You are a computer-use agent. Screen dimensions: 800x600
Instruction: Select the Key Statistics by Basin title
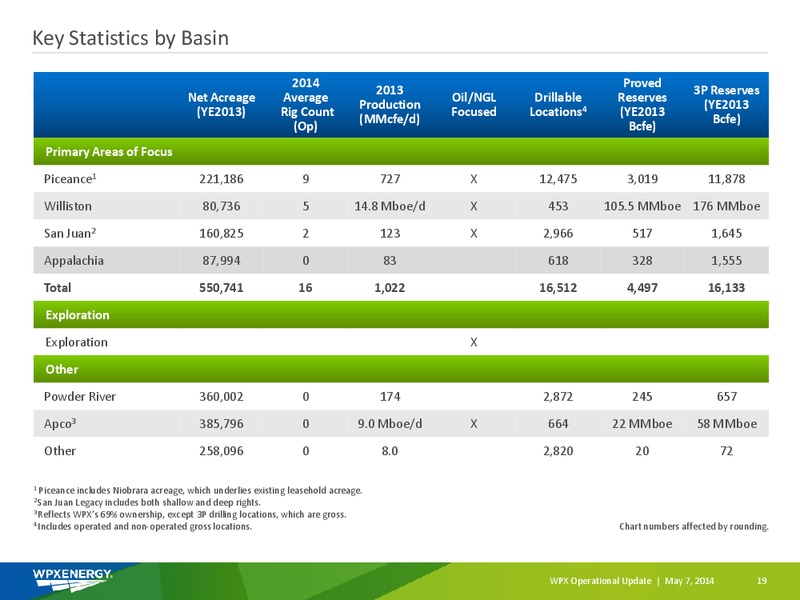[x=131, y=38]
